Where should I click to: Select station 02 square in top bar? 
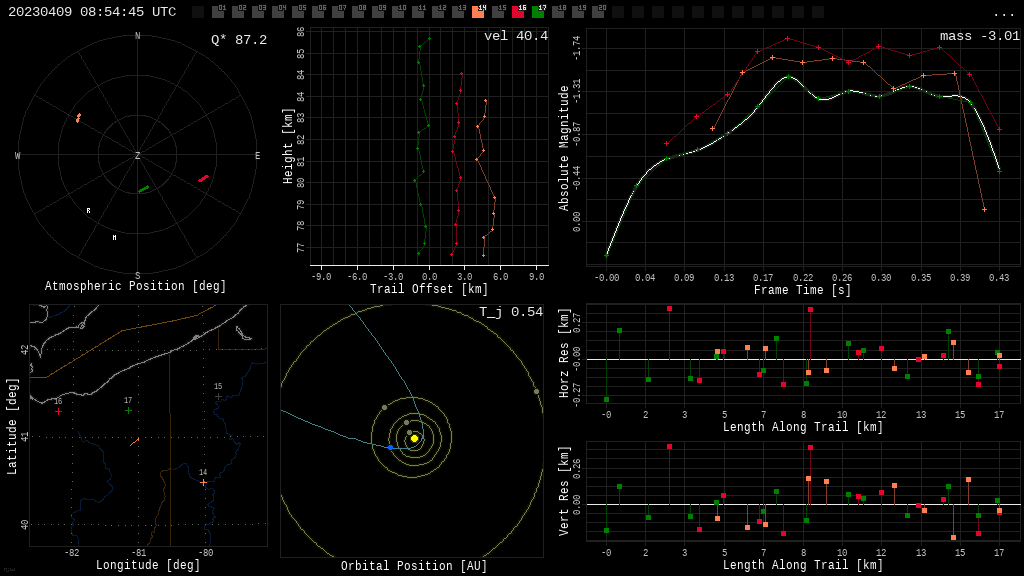pyautogui.click(x=238, y=12)
